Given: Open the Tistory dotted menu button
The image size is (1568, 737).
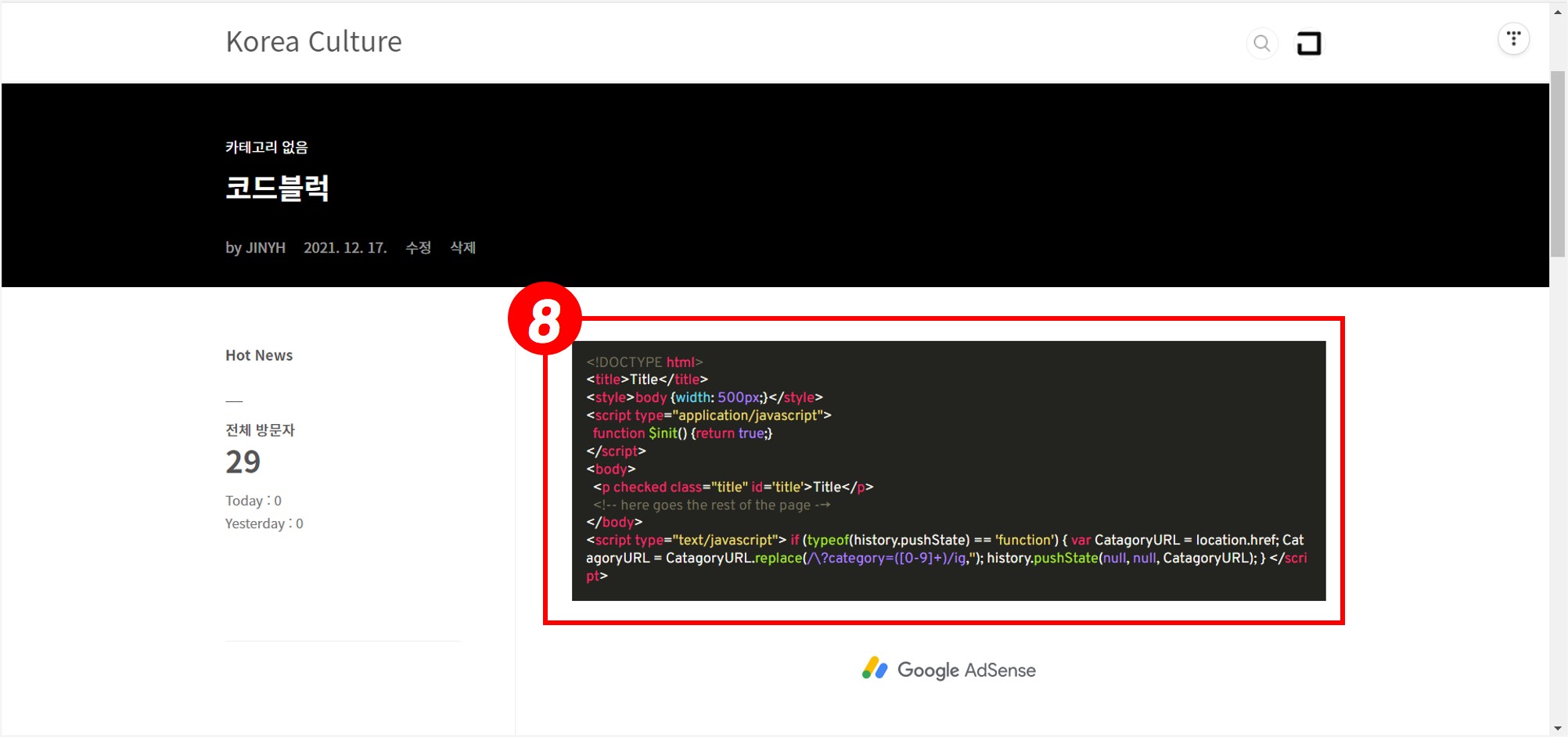Looking at the screenshot, I should click(1513, 39).
